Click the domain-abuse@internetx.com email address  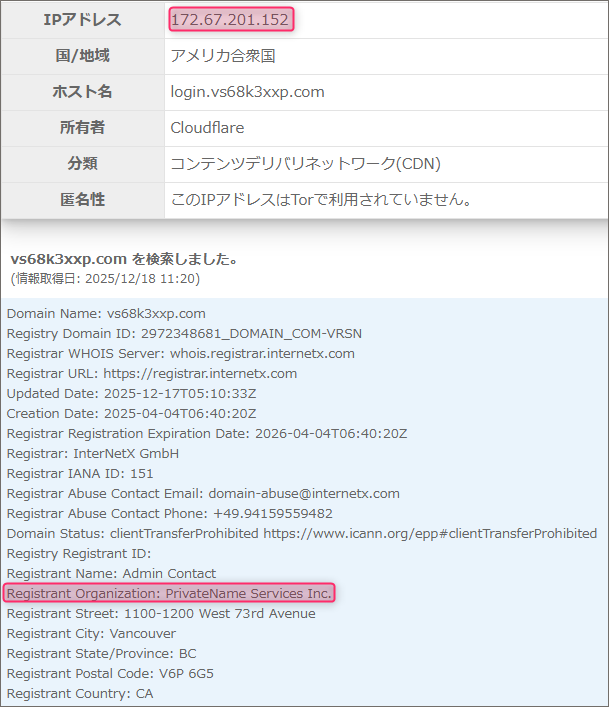pos(303,493)
